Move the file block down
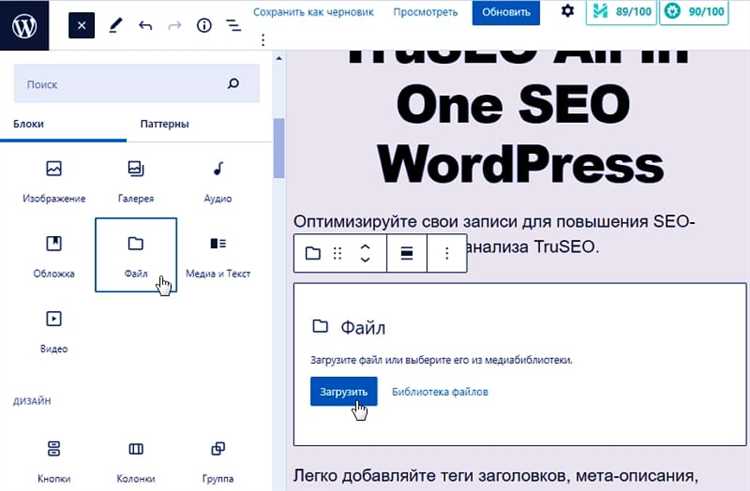 click(365, 260)
